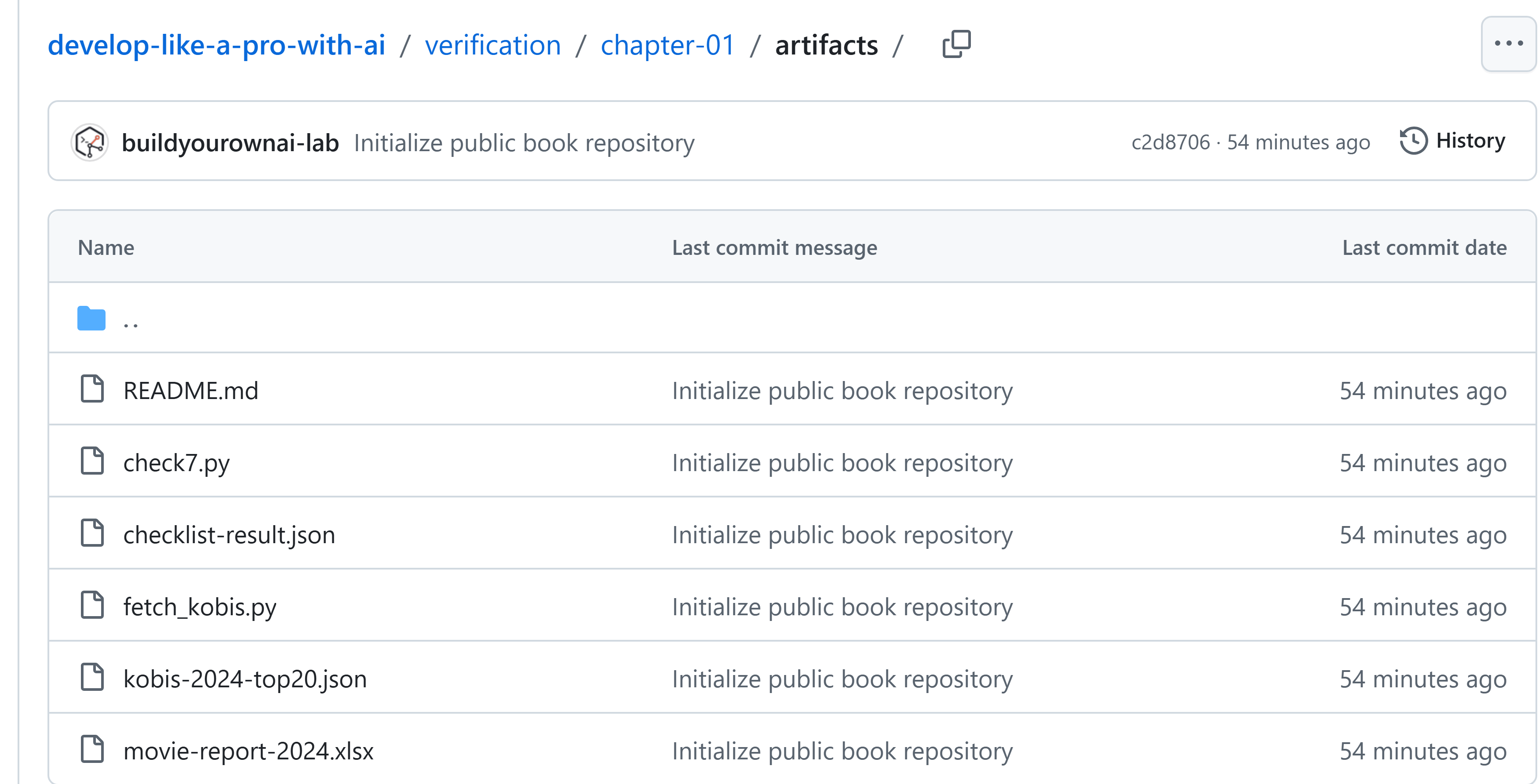Open commit message in kobis-2024-top20.json row
The width and height of the screenshot is (1539, 784).
(842, 679)
